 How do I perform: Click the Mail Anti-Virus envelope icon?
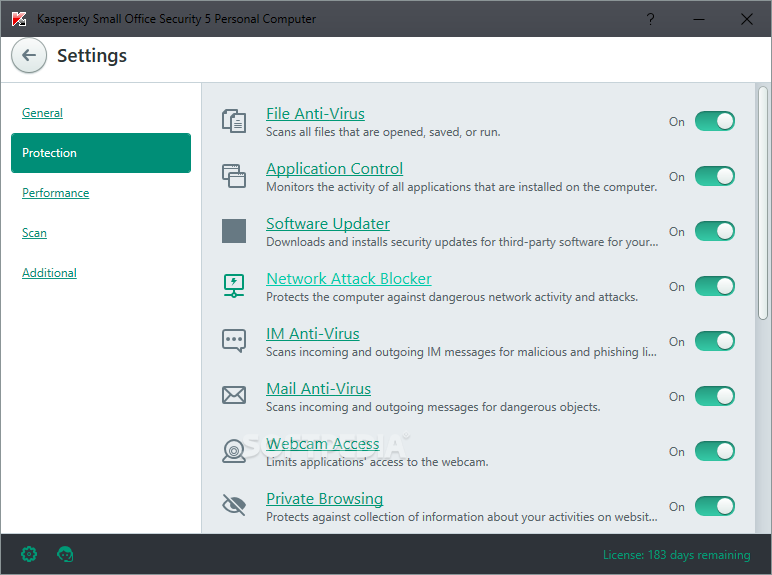[x=234, y=395]
